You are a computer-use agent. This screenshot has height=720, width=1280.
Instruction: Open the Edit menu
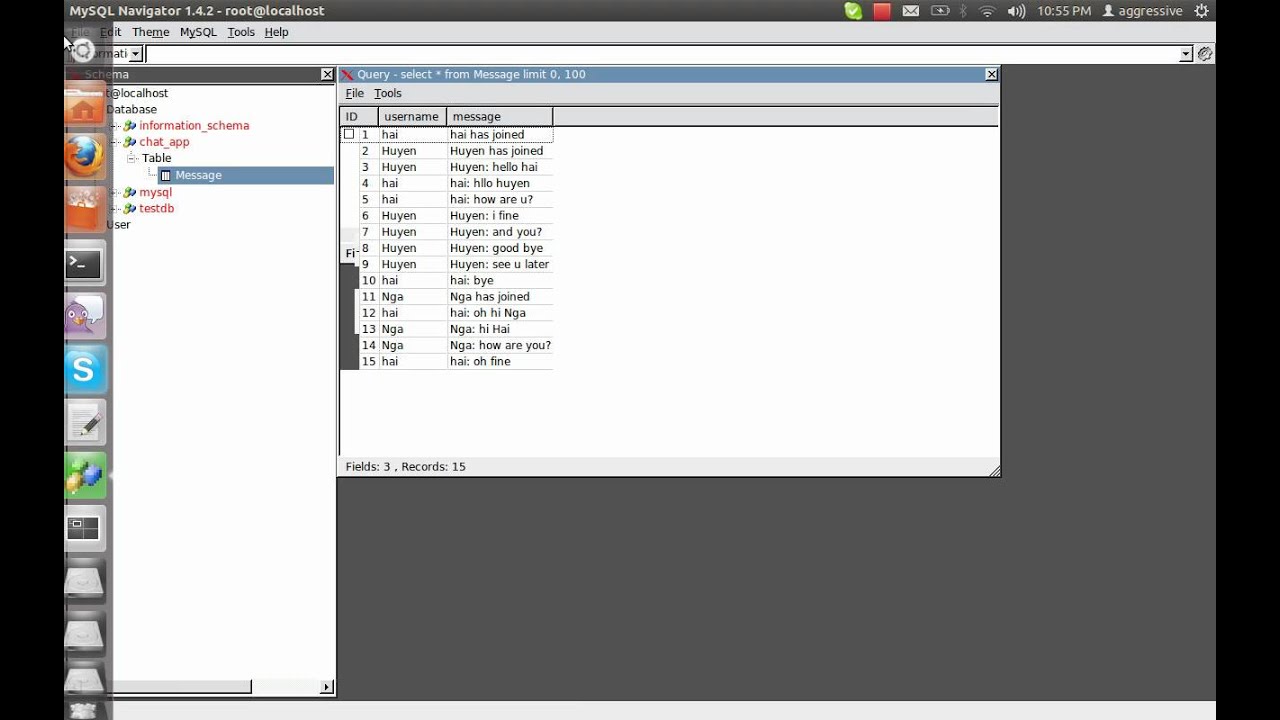[x=110, y=32]
